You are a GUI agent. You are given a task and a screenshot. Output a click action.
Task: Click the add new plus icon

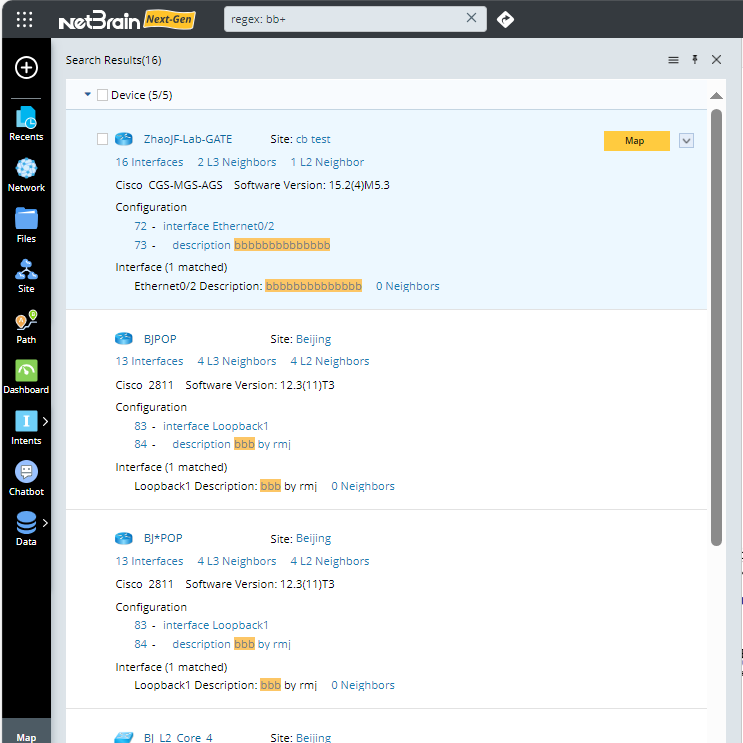point(26,67)
